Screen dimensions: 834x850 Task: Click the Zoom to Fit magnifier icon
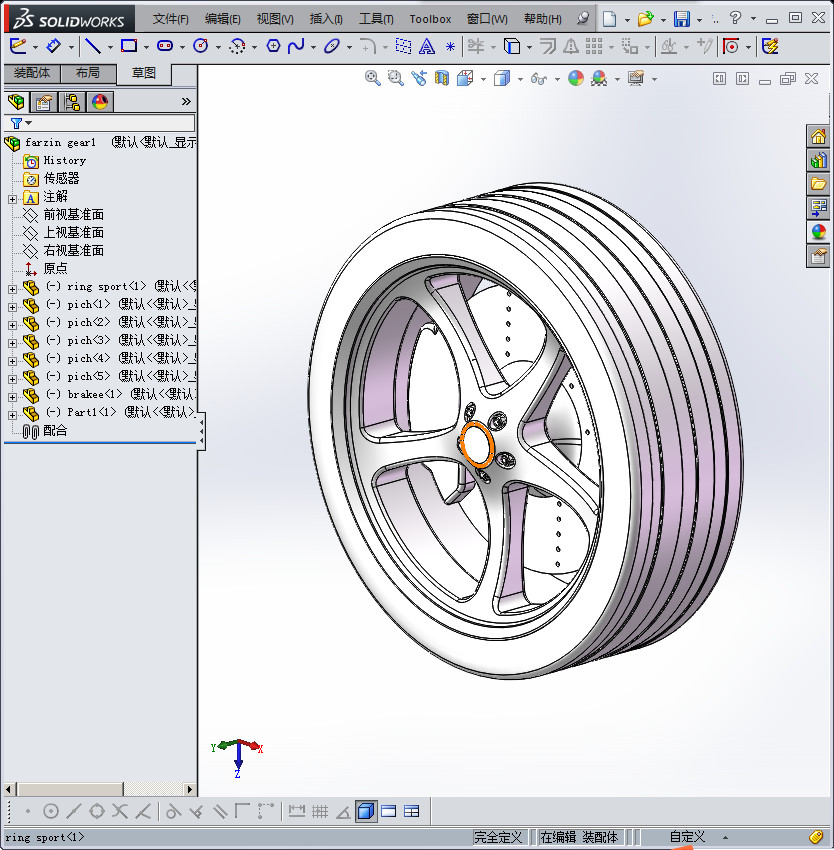(373, 78)
